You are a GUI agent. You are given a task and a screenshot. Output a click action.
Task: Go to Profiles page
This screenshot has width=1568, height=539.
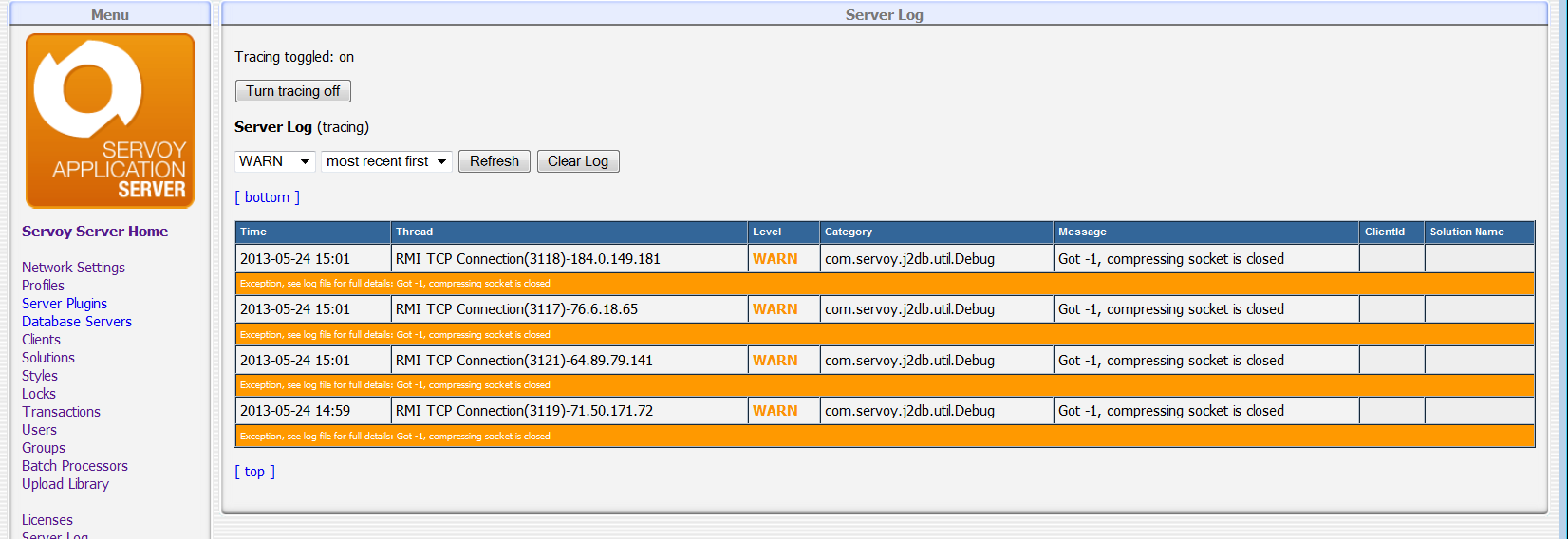(43, 286)
